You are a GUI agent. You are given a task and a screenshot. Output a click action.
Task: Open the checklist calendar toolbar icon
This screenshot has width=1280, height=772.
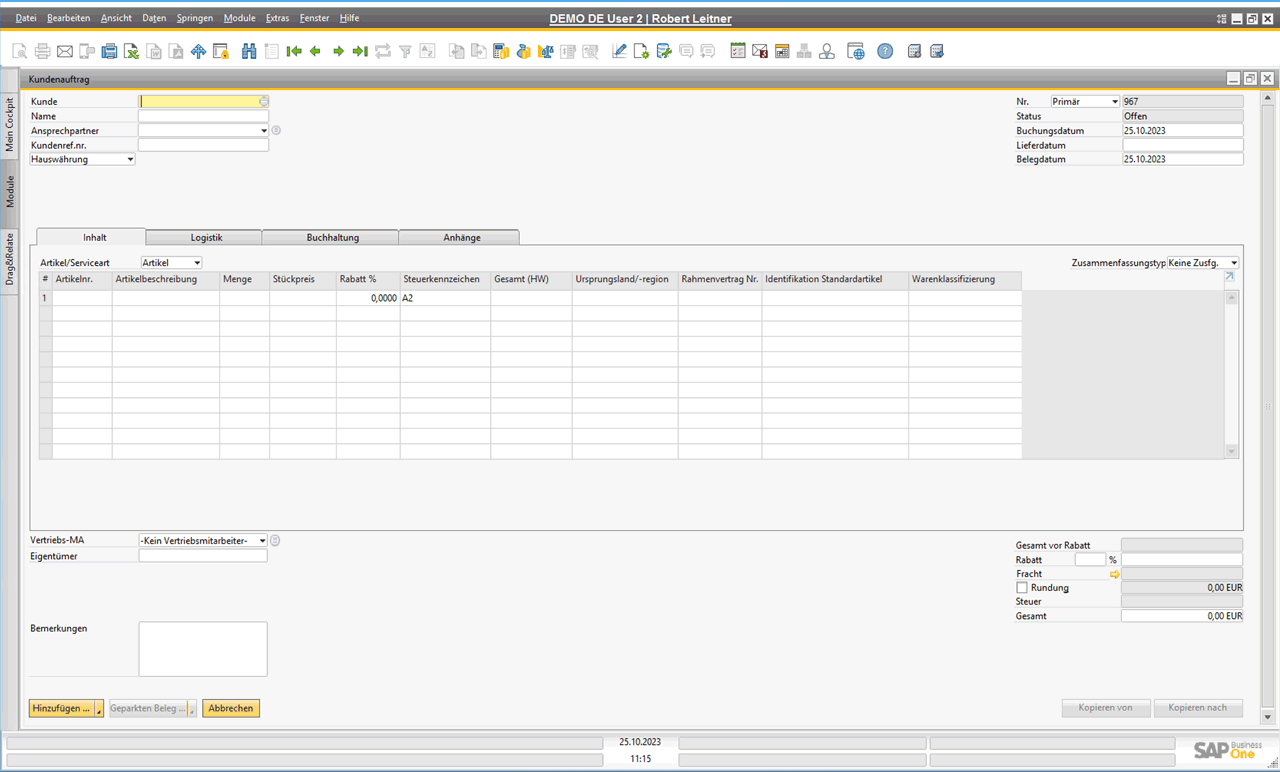pos(738,51)
